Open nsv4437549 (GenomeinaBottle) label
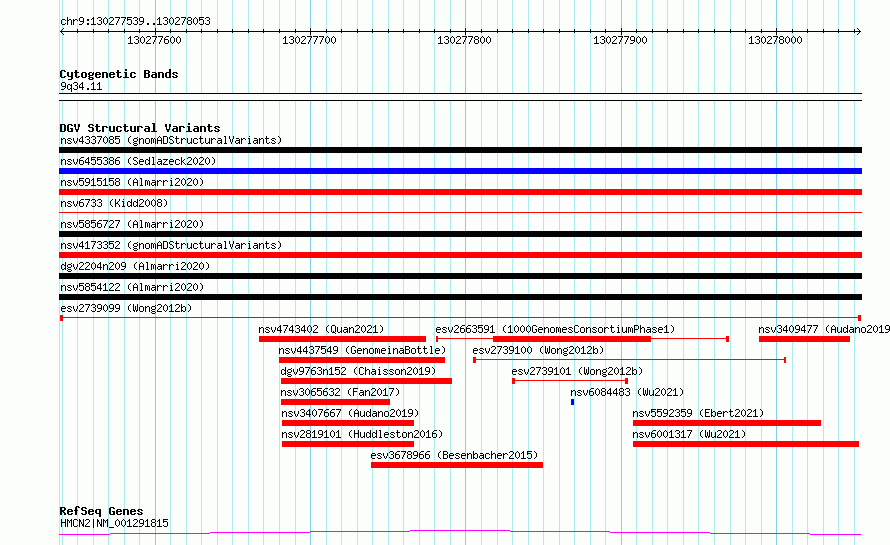Viewport: 890px width, 545px height. [362, 350]
